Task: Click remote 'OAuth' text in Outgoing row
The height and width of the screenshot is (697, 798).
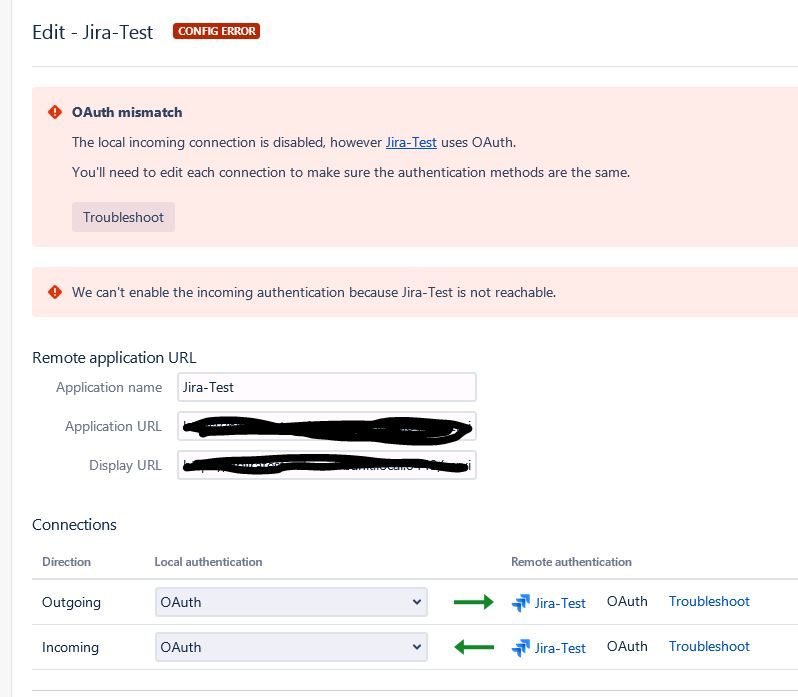Action: [627, 601]
